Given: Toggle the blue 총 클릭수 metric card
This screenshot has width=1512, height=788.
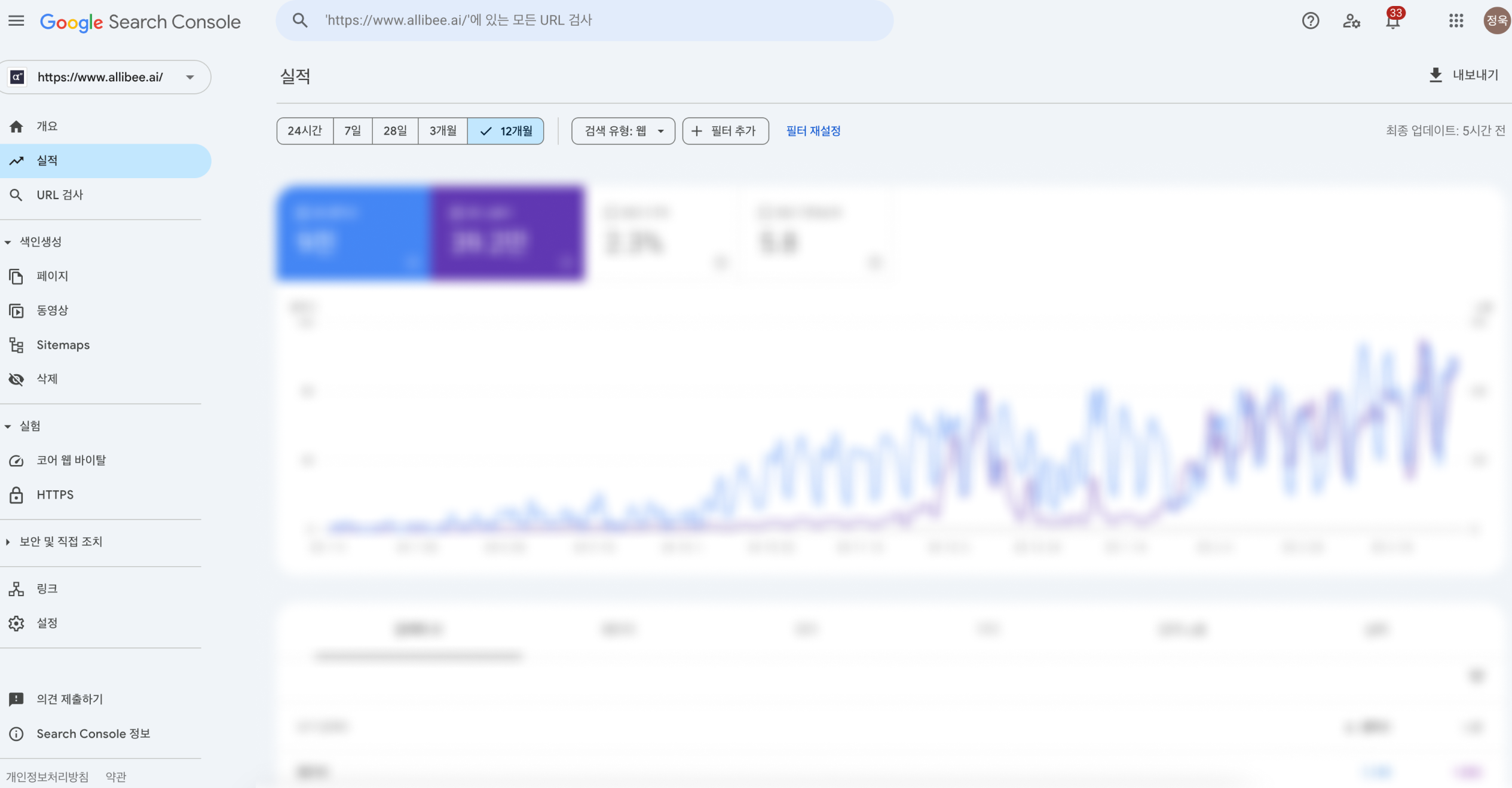Looking at the screenshot, I should [353, 233].
